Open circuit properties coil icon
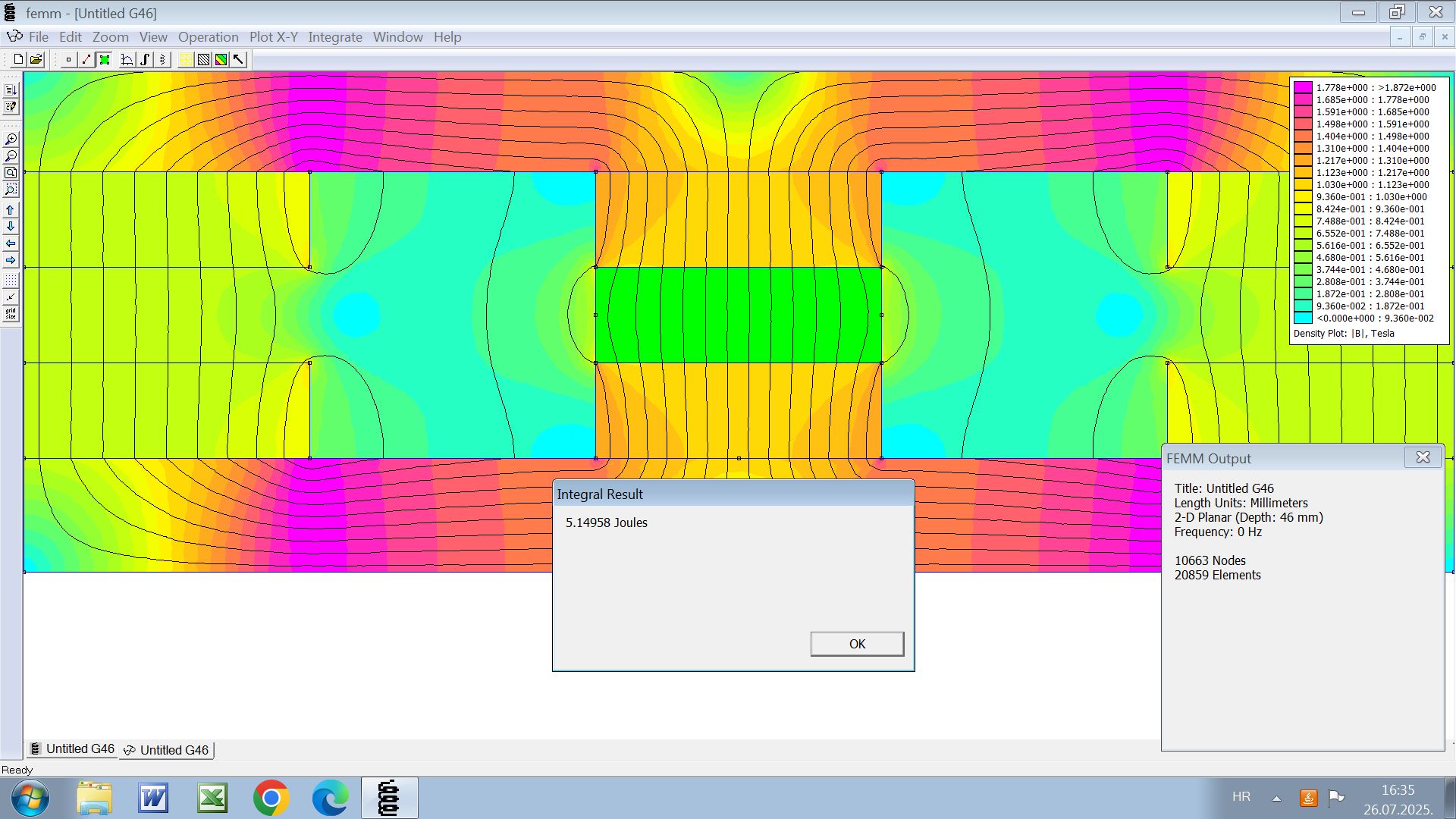1456x819 pixels. tap(162, 60)
